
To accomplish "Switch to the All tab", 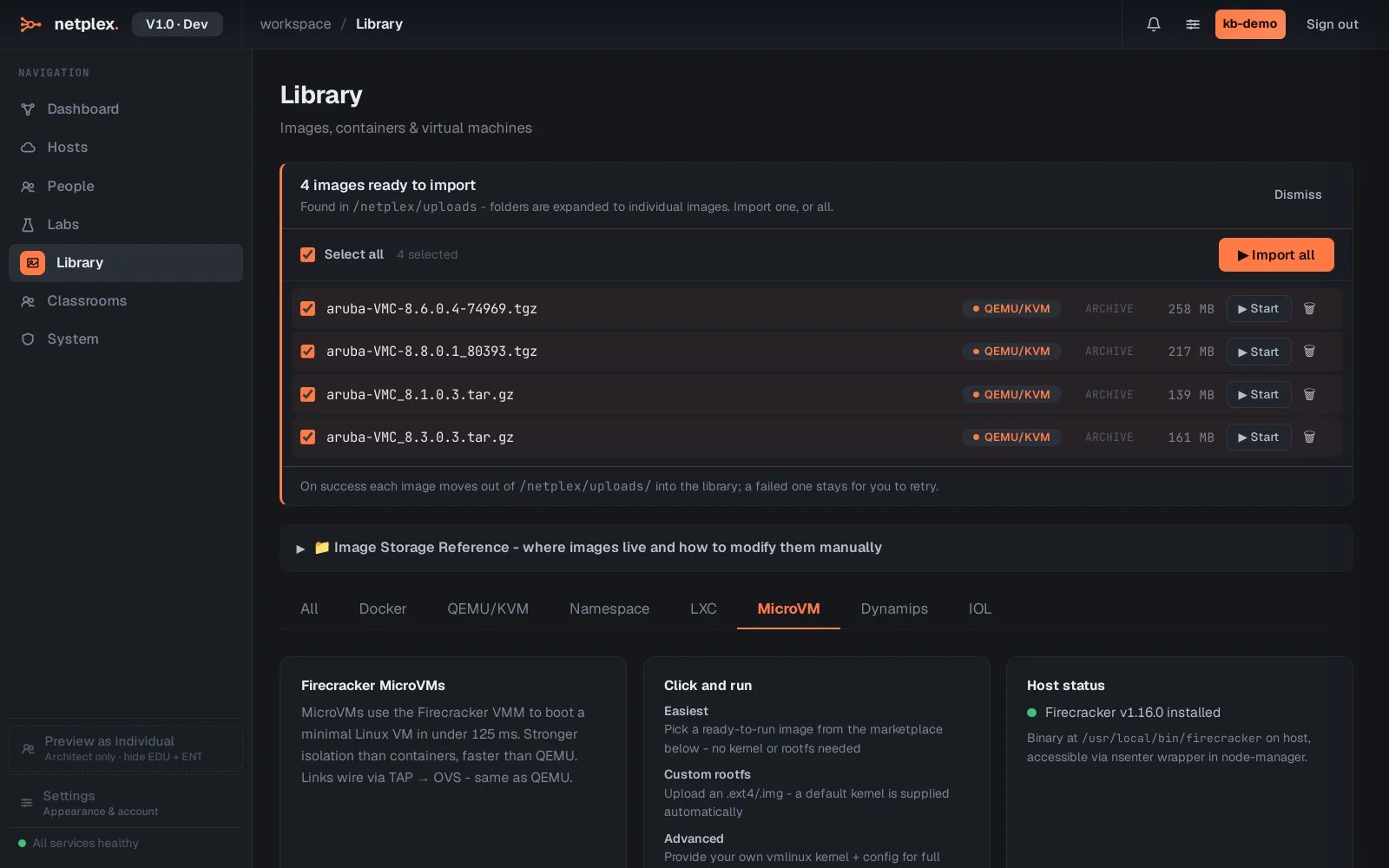I will coord(309,609).
